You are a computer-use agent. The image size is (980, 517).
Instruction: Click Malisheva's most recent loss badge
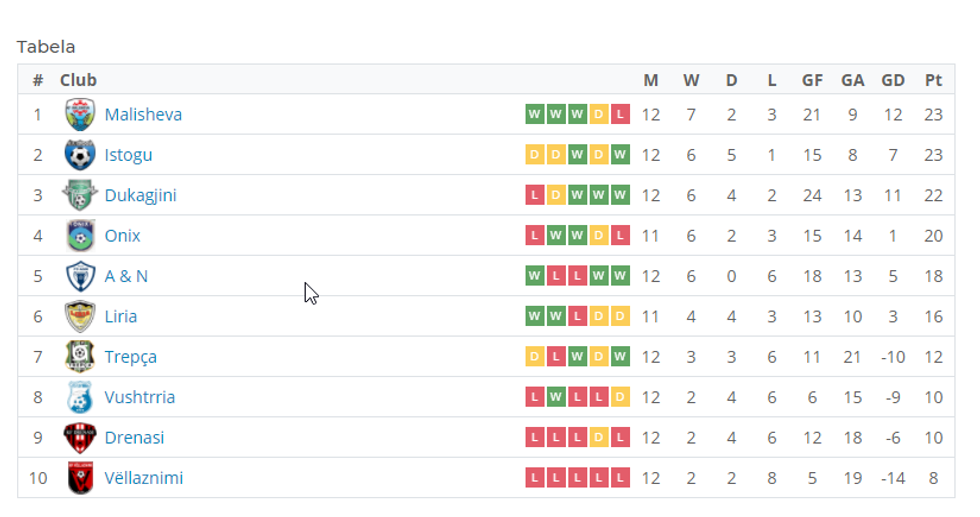(621, 114)
